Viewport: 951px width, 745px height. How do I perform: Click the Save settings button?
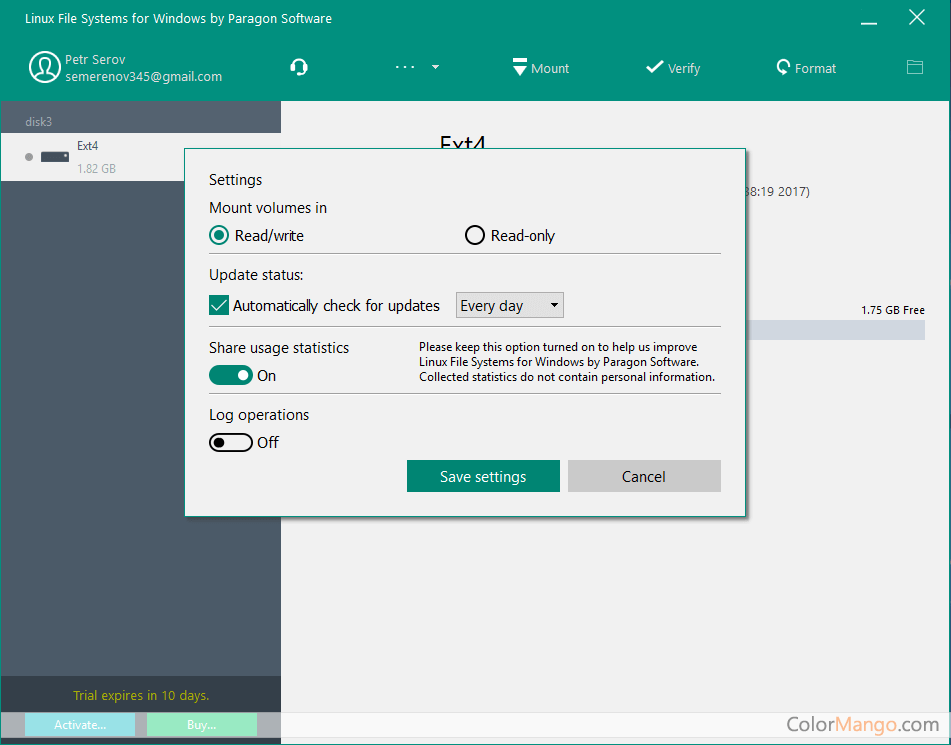[483, 476]
